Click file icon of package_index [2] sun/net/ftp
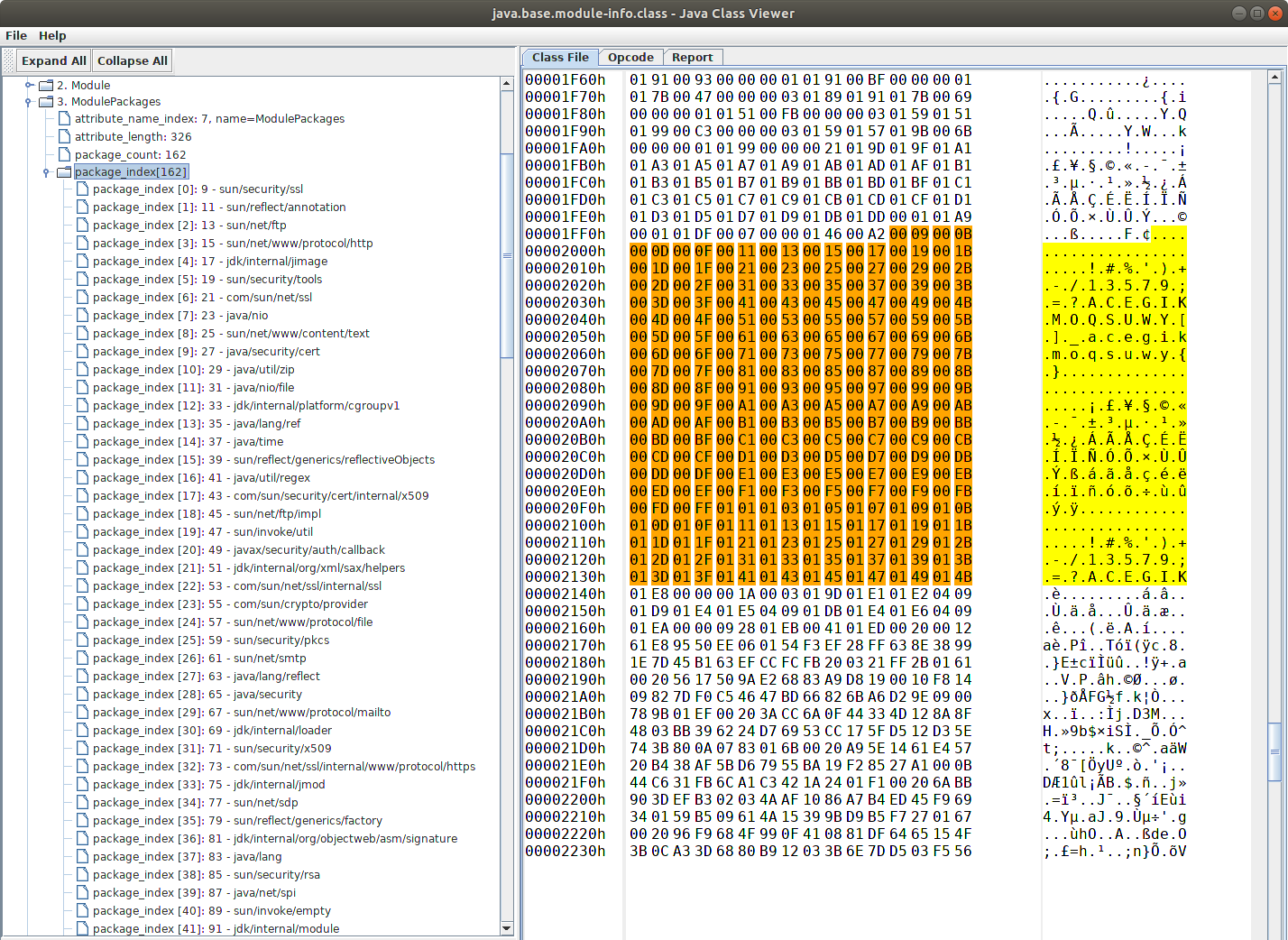Viewport: 1288px width, 940px height. 82,225
